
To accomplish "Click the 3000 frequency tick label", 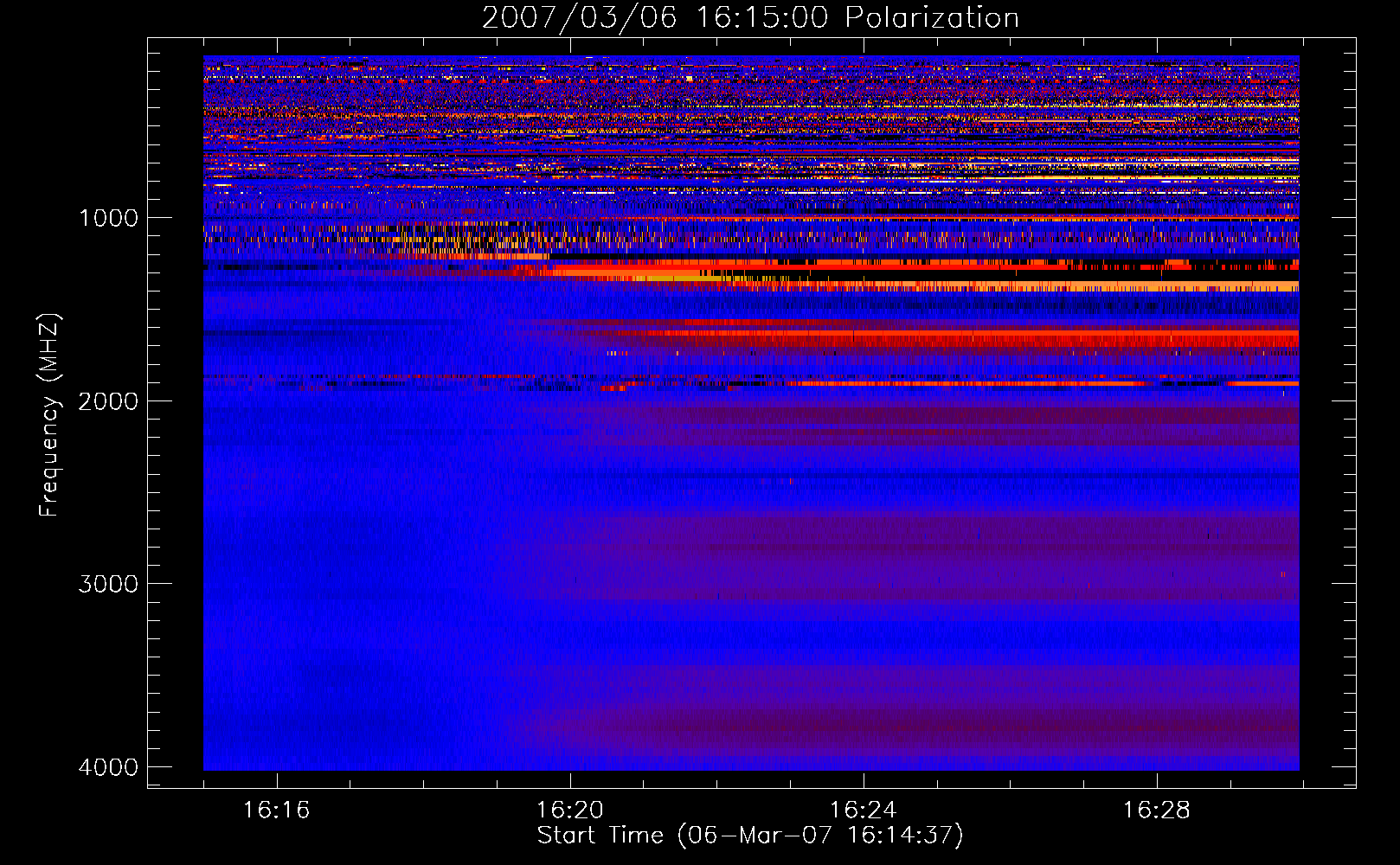I will (108, 584).
